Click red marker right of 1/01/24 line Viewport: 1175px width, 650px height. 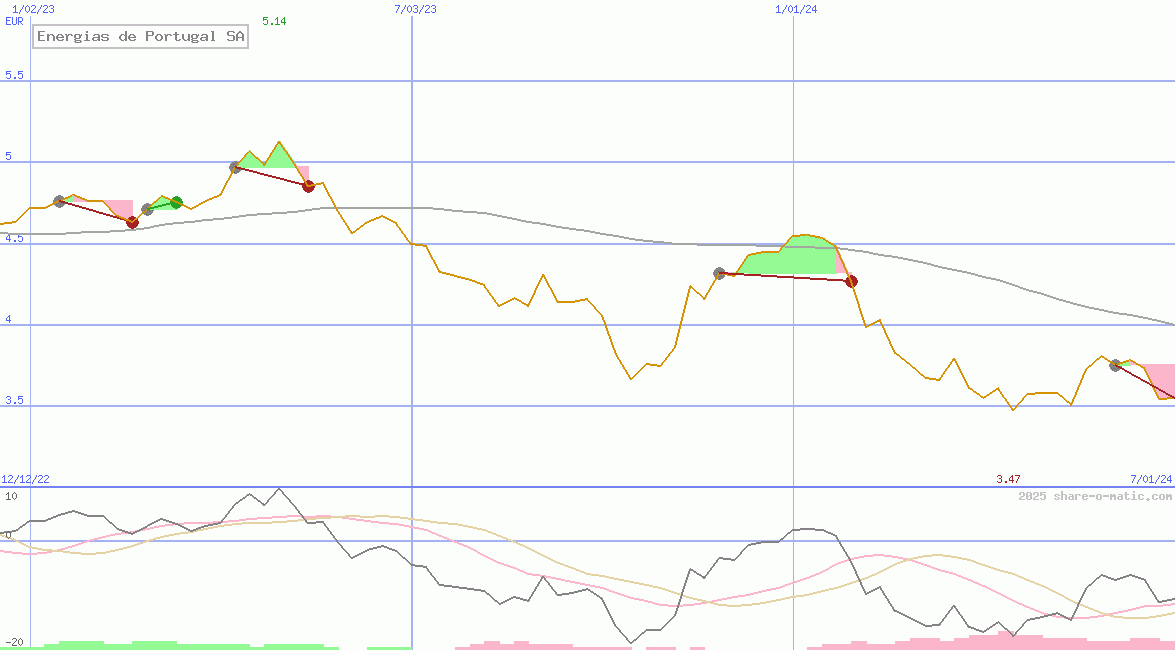(x=851, y=281)
